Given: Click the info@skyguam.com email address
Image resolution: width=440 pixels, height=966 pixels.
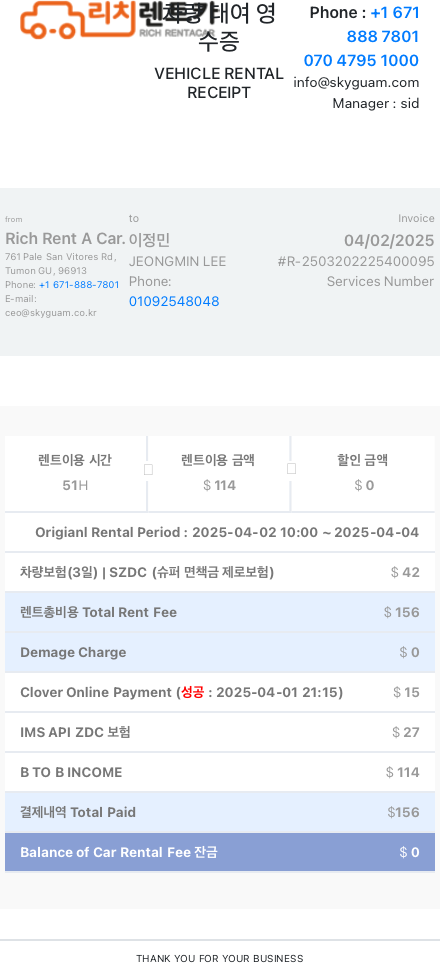Looking at the screenshot, I should pos(356,83).
